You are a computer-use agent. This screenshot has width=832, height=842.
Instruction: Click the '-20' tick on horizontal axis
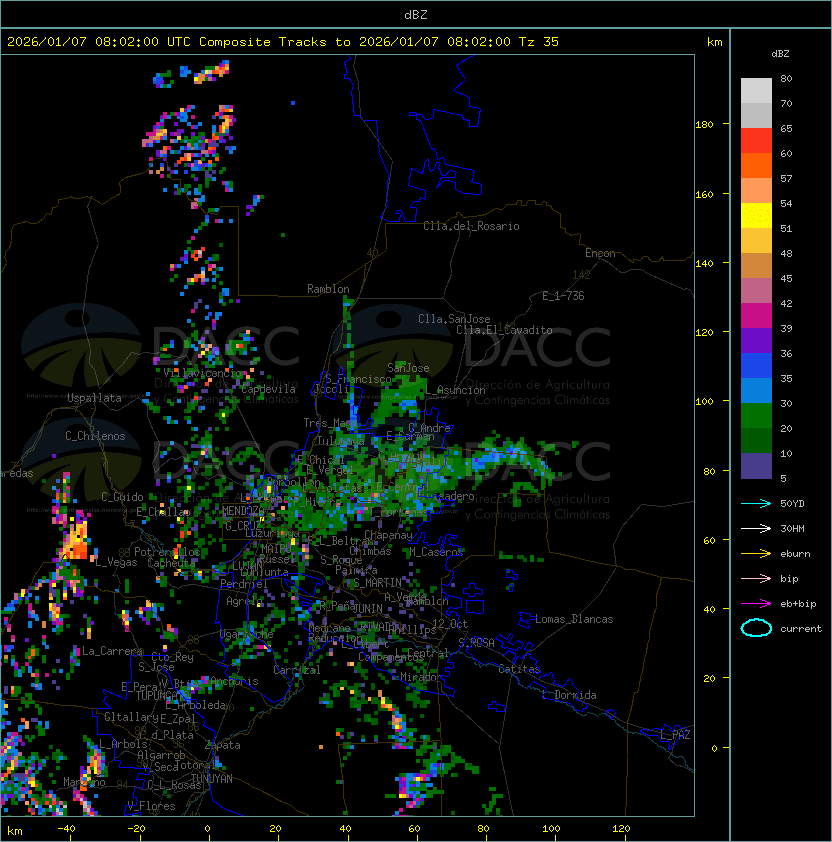[136, 829]
